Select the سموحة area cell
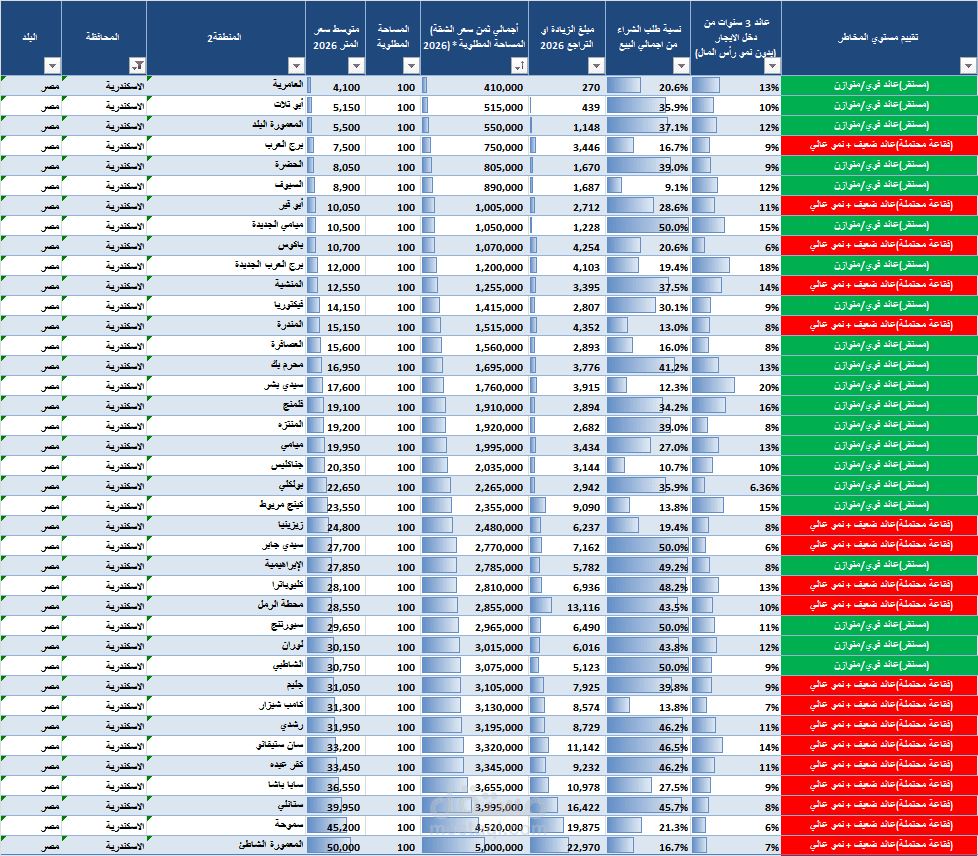Image resolution: width=978 pixels, height=856 pixels. click(x=226, y=826)
